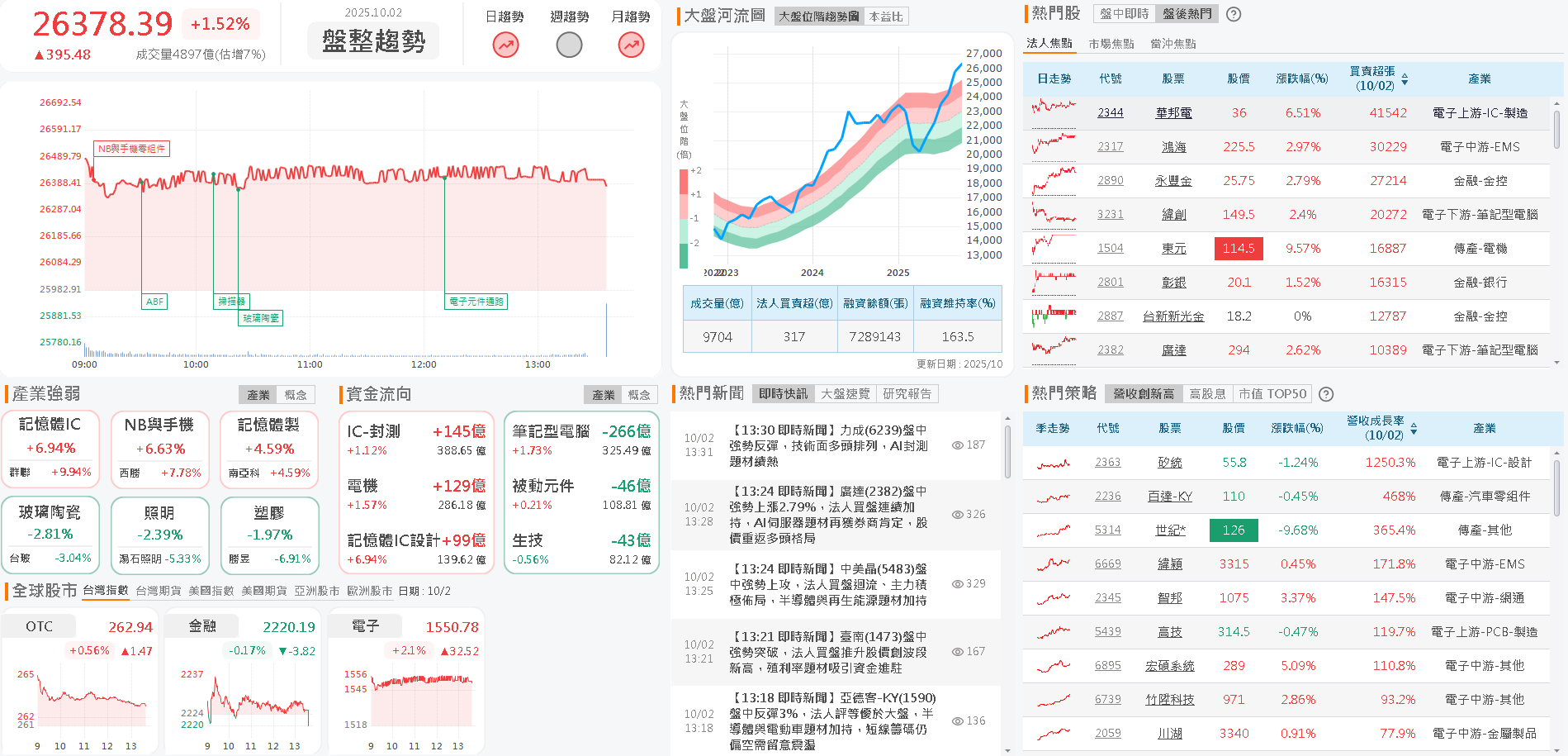Open the 緯穎 quarterly trend sparkline
1568x756 pixels.
[1053, 564]
